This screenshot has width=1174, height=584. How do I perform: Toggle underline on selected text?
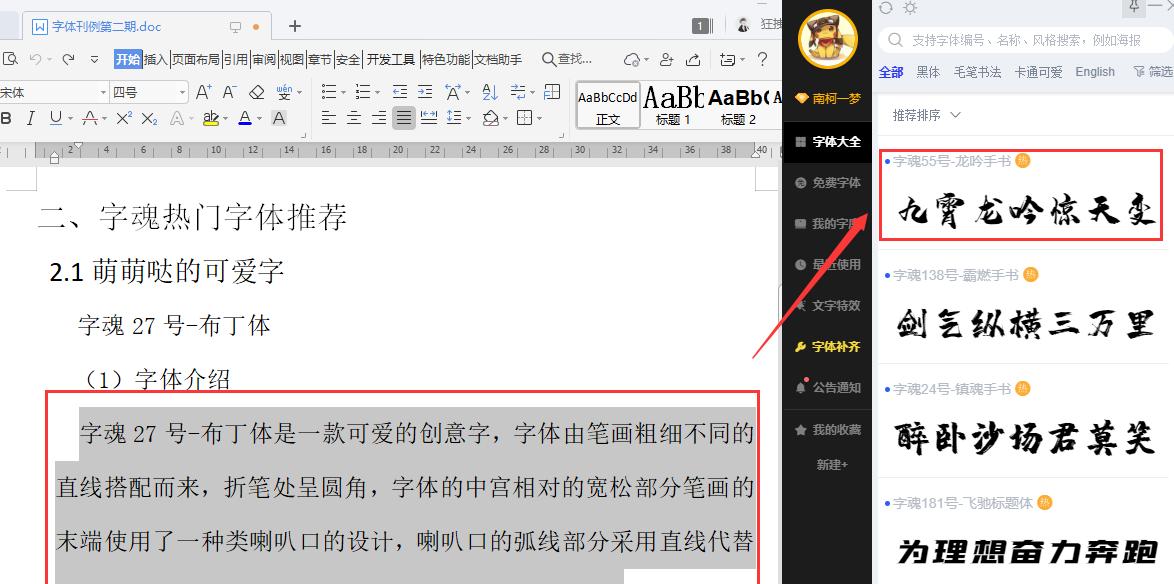[x=55, y=118]
